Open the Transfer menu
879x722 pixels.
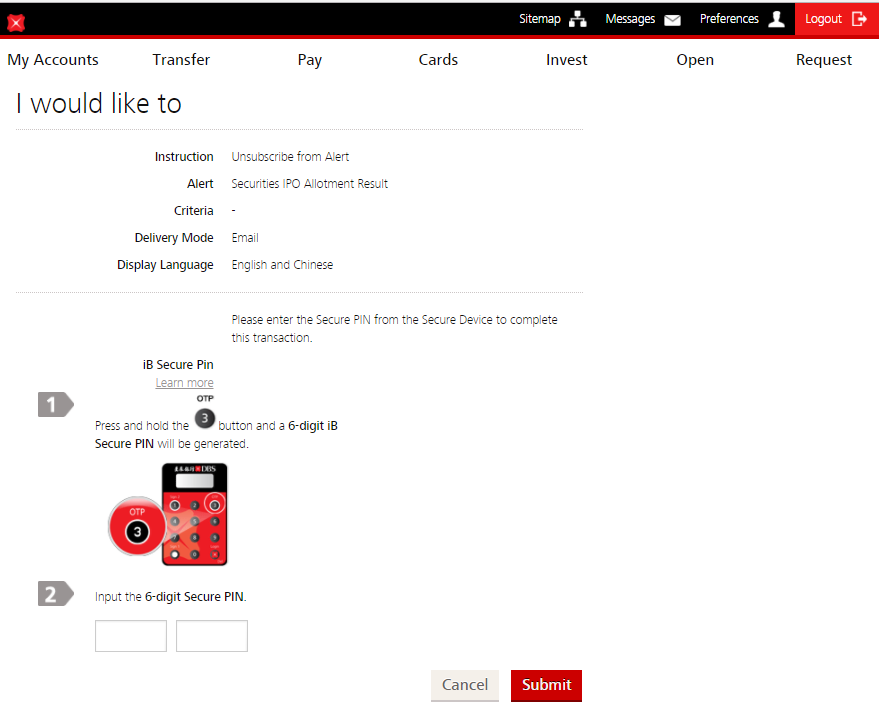pyautogui.click(x=181, y=60)
